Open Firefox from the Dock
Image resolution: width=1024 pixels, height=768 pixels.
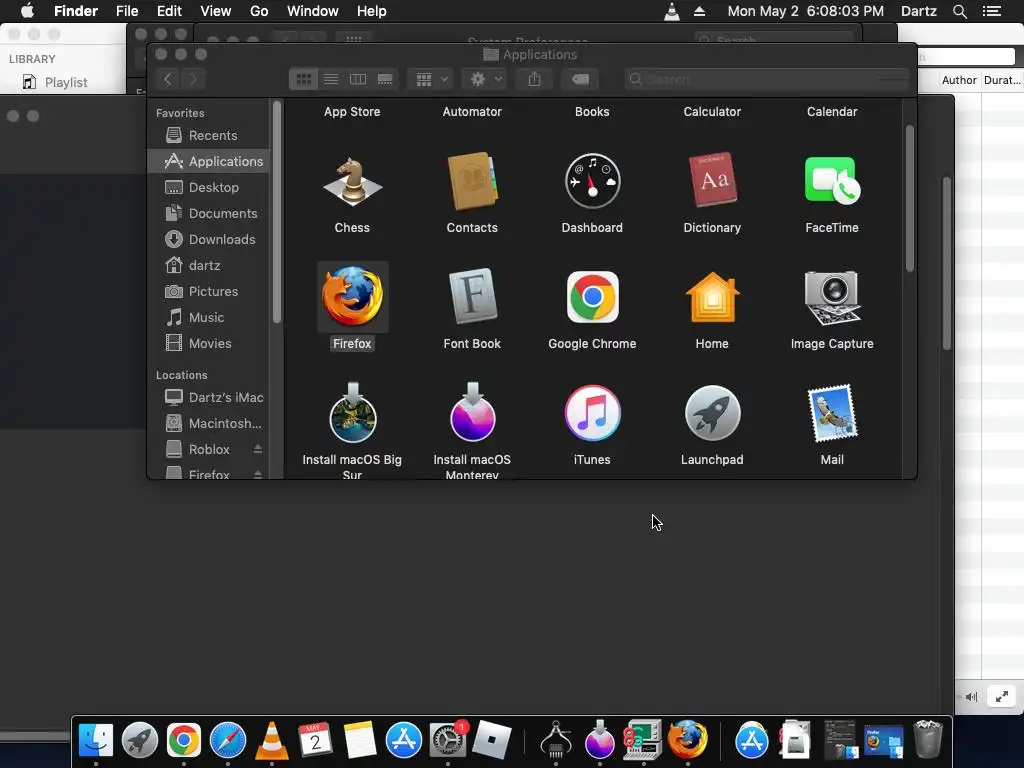click(688, 741)
